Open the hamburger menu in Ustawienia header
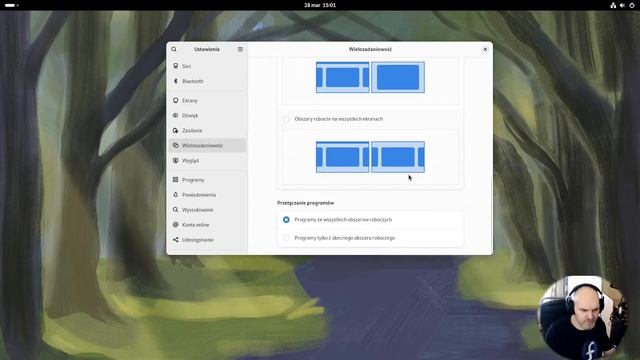This screenshot has height=360, width=640. pyautogui.click(x=240, y=49)
